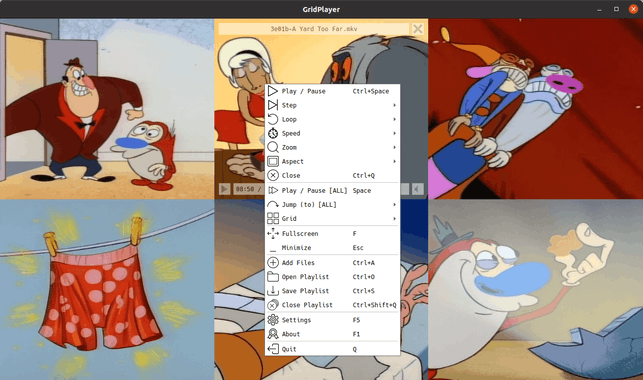Minimize the GridPlayer window from title bar

click(x=599, y=9)
